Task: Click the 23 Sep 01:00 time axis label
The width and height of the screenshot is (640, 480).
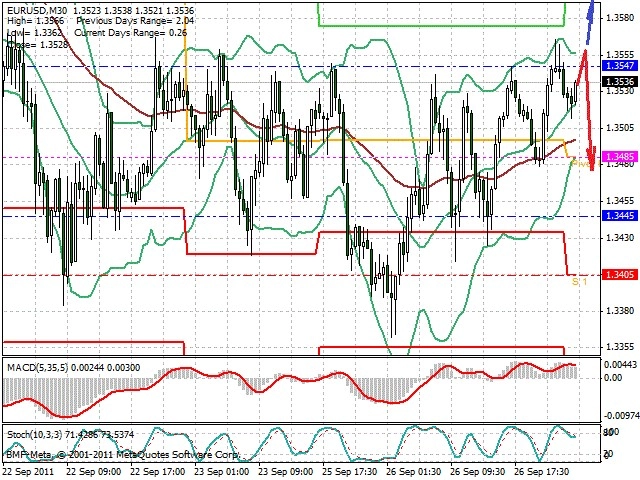Action: [222, 471]
